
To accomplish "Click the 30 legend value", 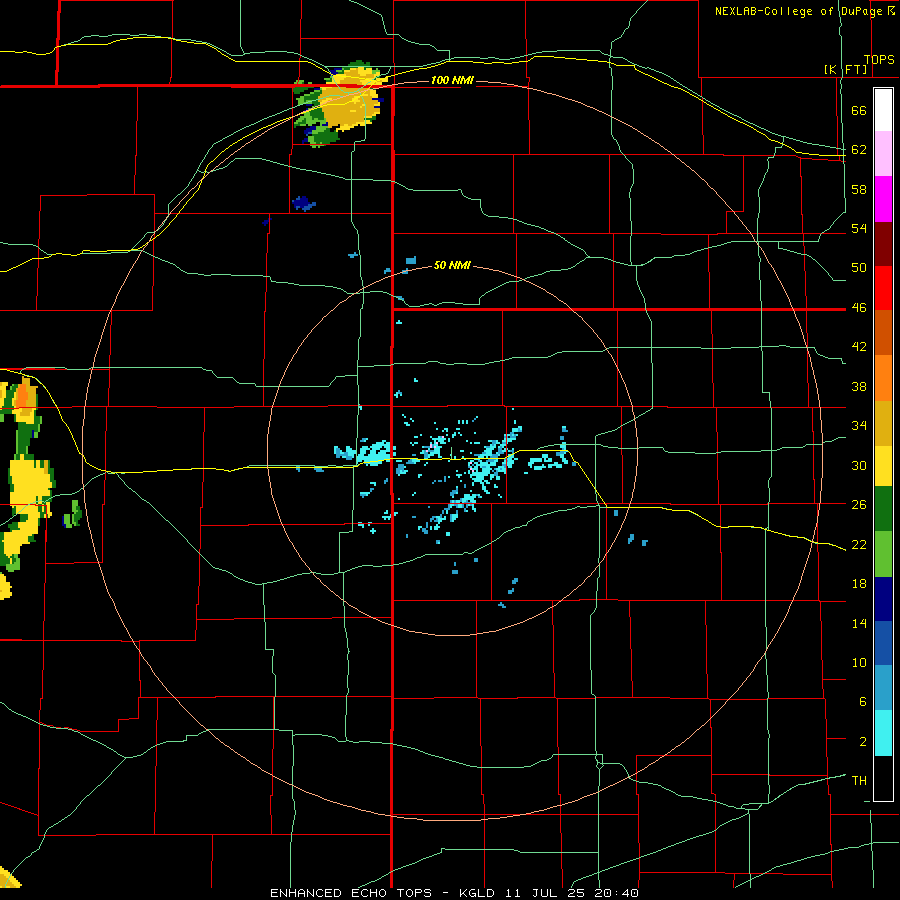I will click(859, 465).
